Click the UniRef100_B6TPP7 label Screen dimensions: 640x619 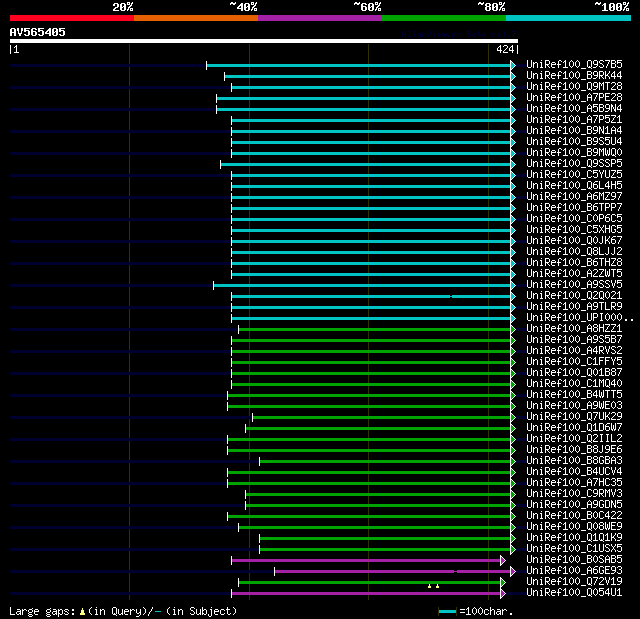[x=574, y=208]
